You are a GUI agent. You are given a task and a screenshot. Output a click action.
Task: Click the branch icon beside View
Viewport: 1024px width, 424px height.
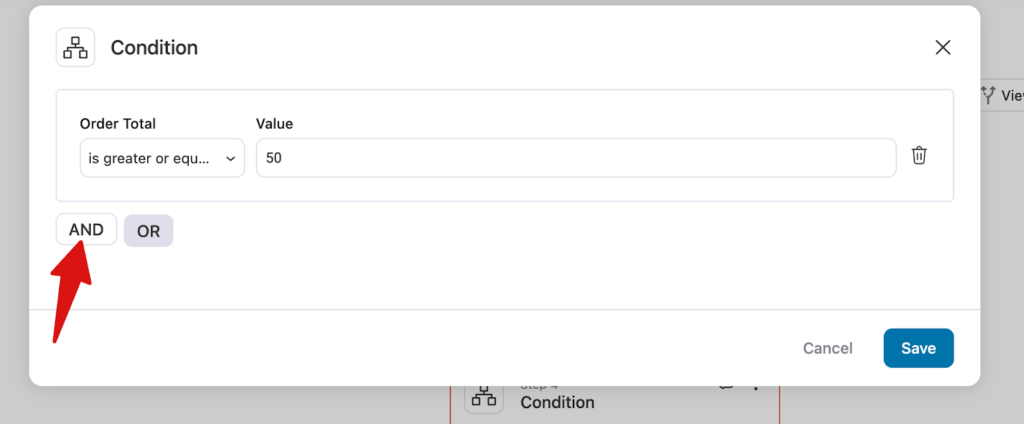pyautogui.click(x=989, y=95)
